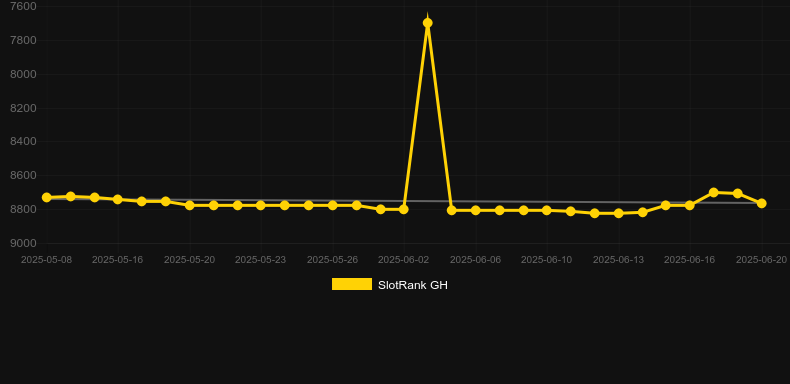Click the 2025-05-08 x-axis date label

46,260
